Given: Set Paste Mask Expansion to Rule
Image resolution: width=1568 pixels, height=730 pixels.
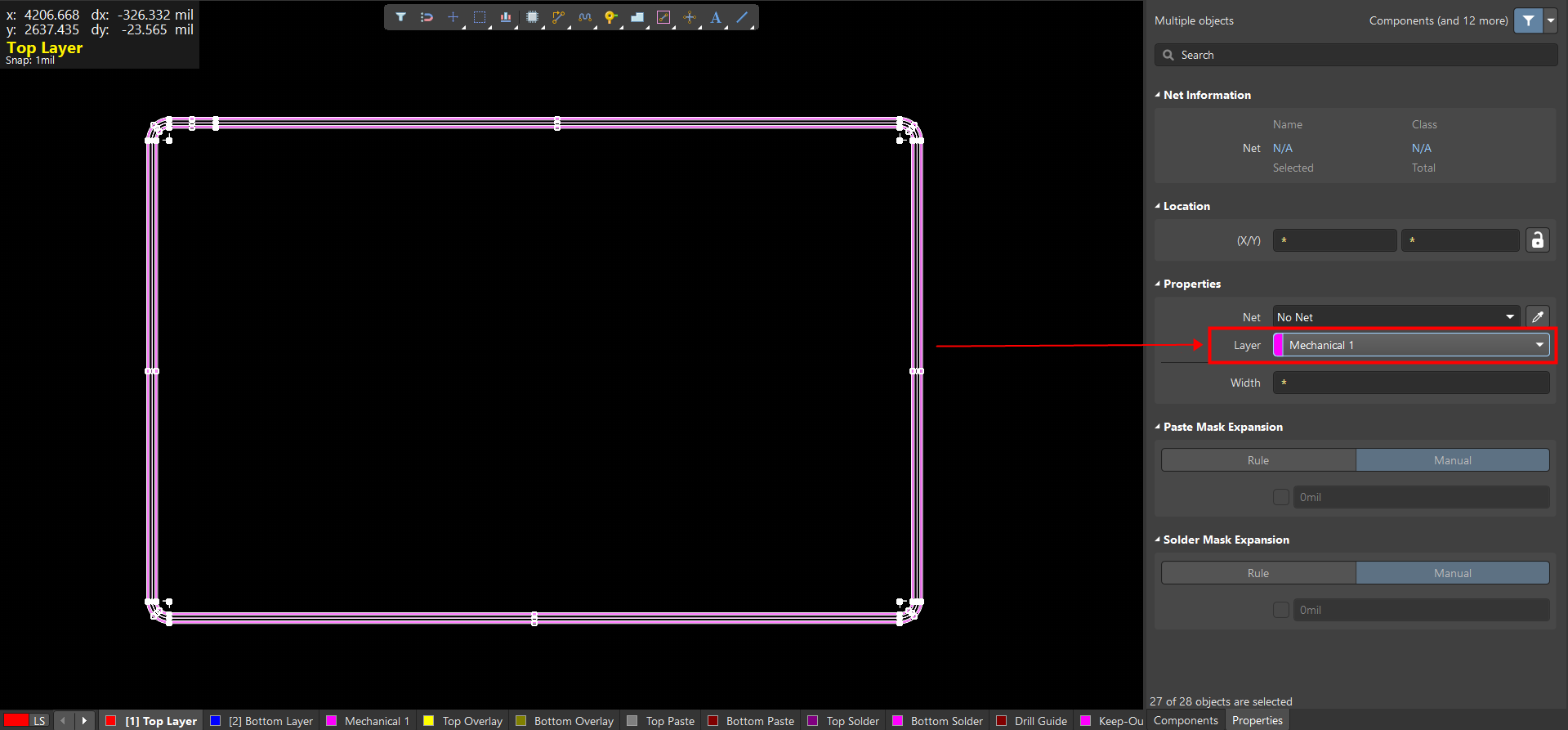Looking at the screenshot, I should click(1258, 460).
